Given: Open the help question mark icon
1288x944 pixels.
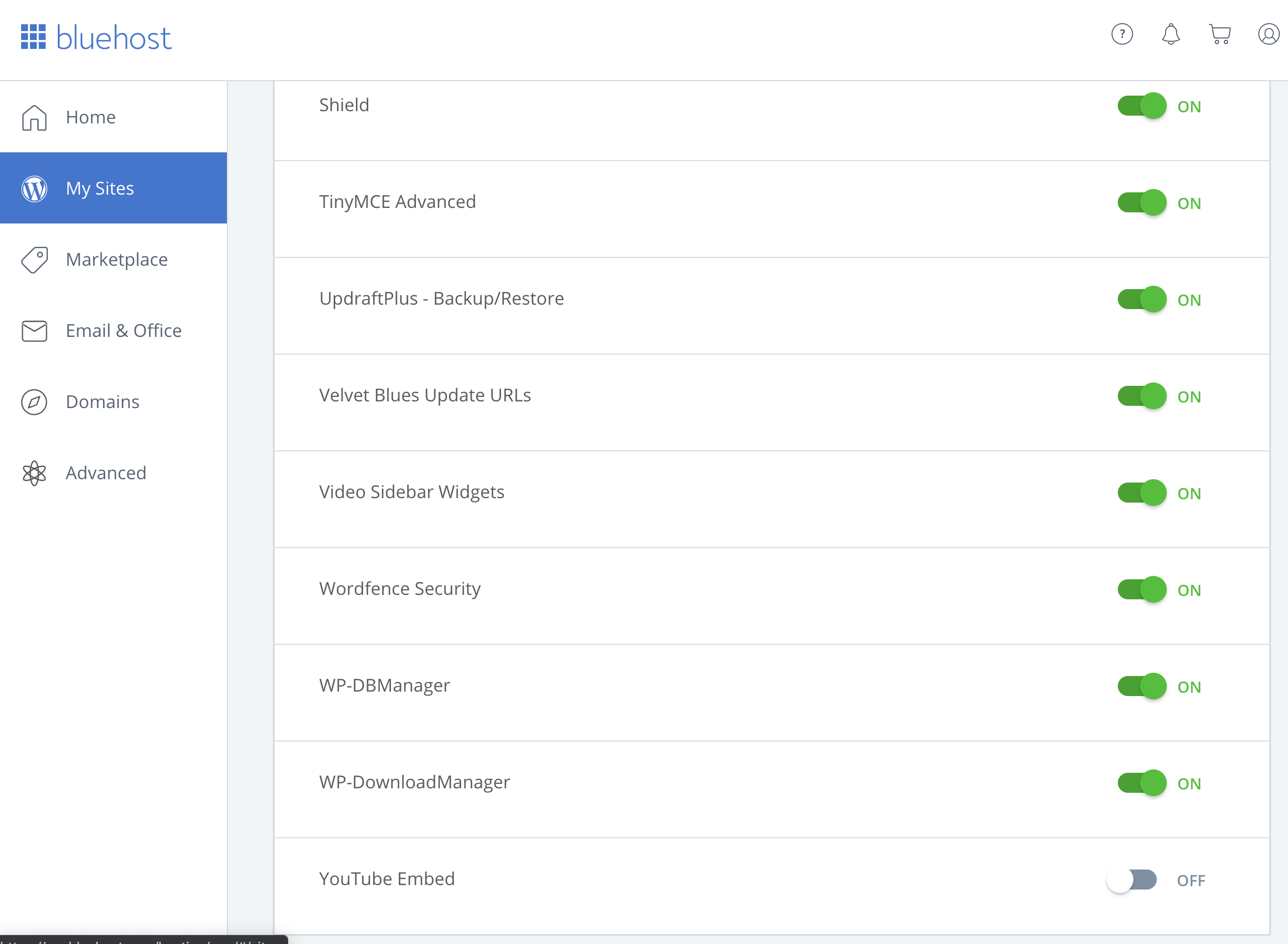Looking at the screenshot, I should tap(1122, 34).
